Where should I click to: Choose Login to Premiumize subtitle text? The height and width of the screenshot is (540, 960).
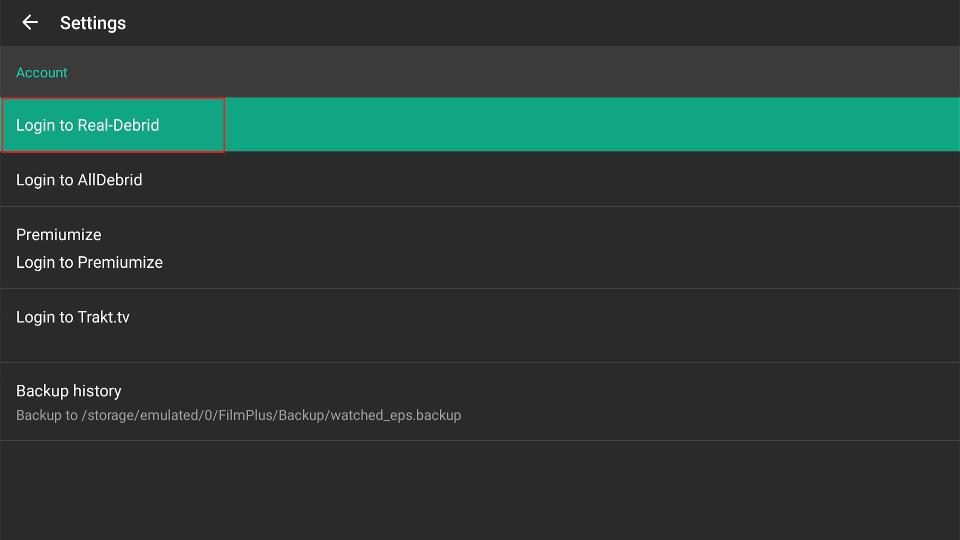[x=89, y=262]
